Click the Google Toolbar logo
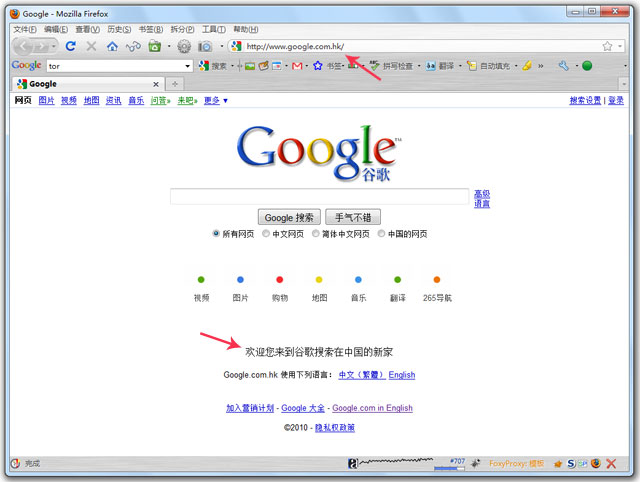Viewport: 640px width, 482px height. point(26,65)
